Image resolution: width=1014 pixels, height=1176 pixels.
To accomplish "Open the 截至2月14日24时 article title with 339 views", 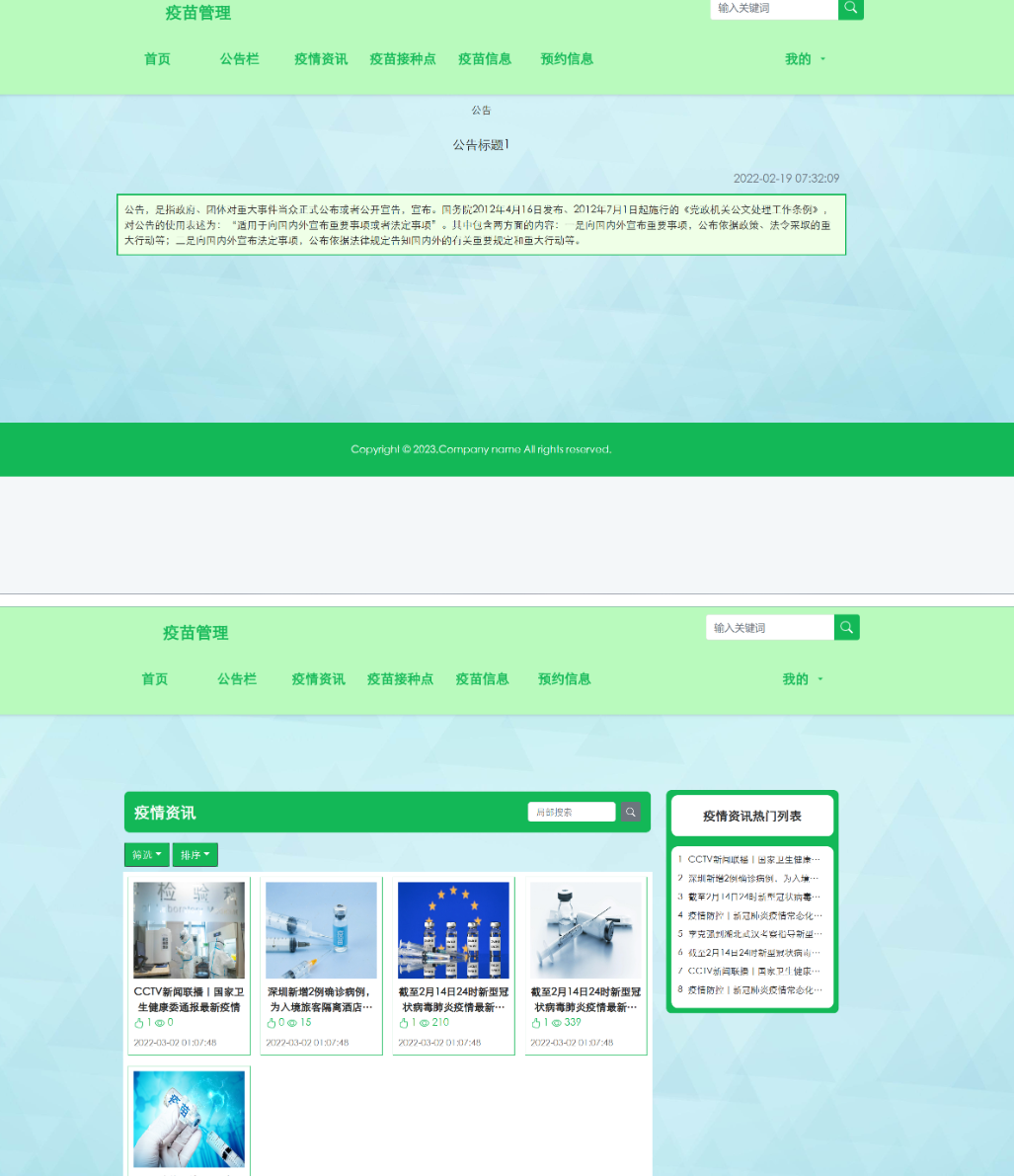I will (585, 999).
